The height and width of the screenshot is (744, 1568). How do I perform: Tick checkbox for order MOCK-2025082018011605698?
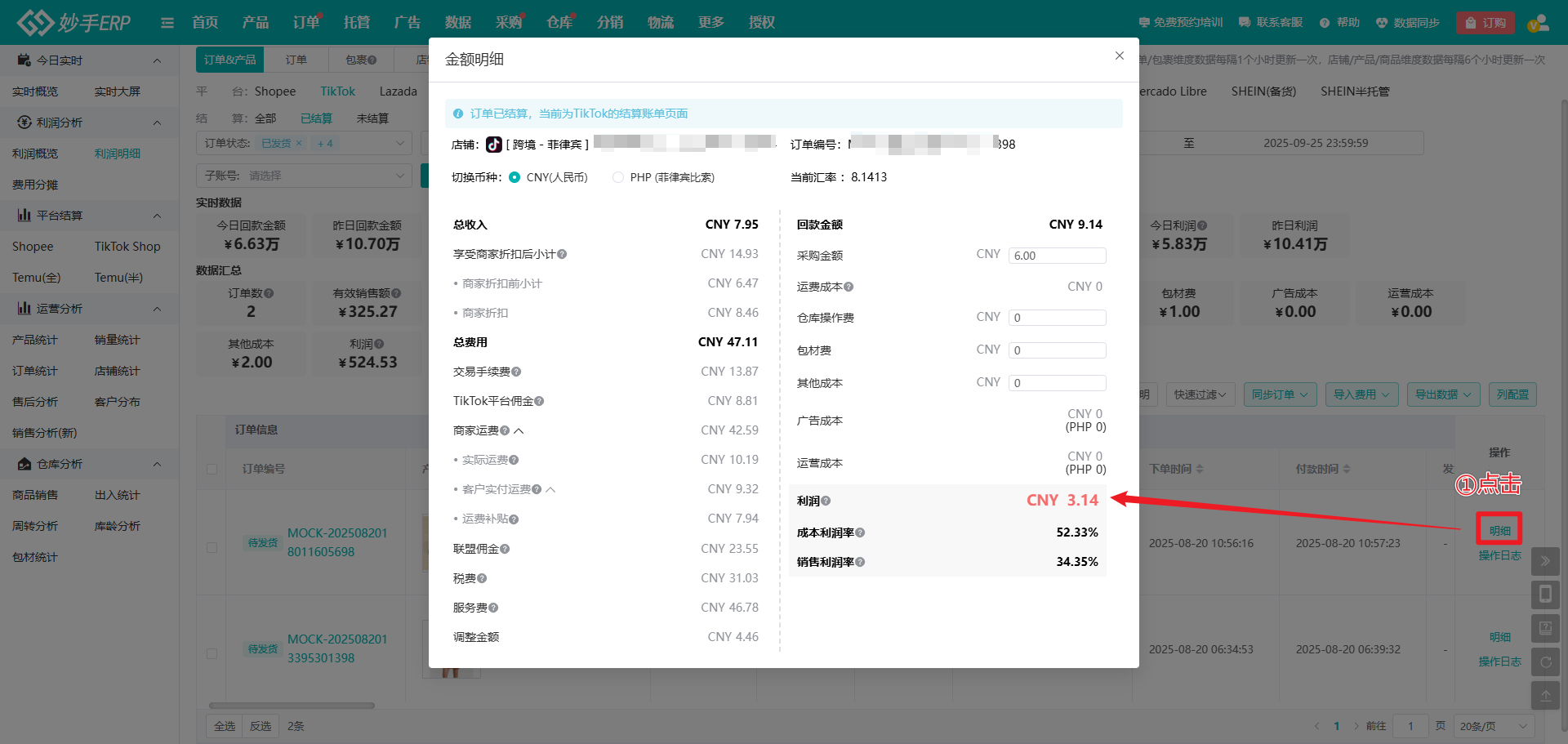coord(212,547)
